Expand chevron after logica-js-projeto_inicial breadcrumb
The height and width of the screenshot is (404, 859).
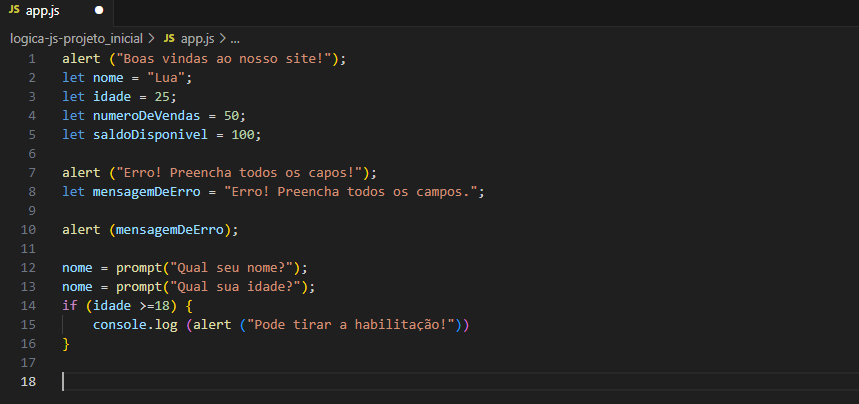152,39
